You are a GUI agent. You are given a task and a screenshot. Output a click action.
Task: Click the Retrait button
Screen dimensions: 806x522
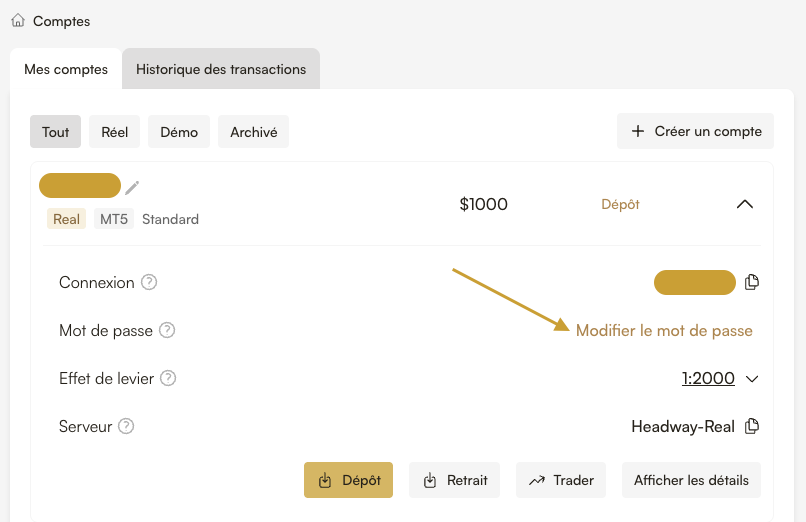(x=456, y=480)
